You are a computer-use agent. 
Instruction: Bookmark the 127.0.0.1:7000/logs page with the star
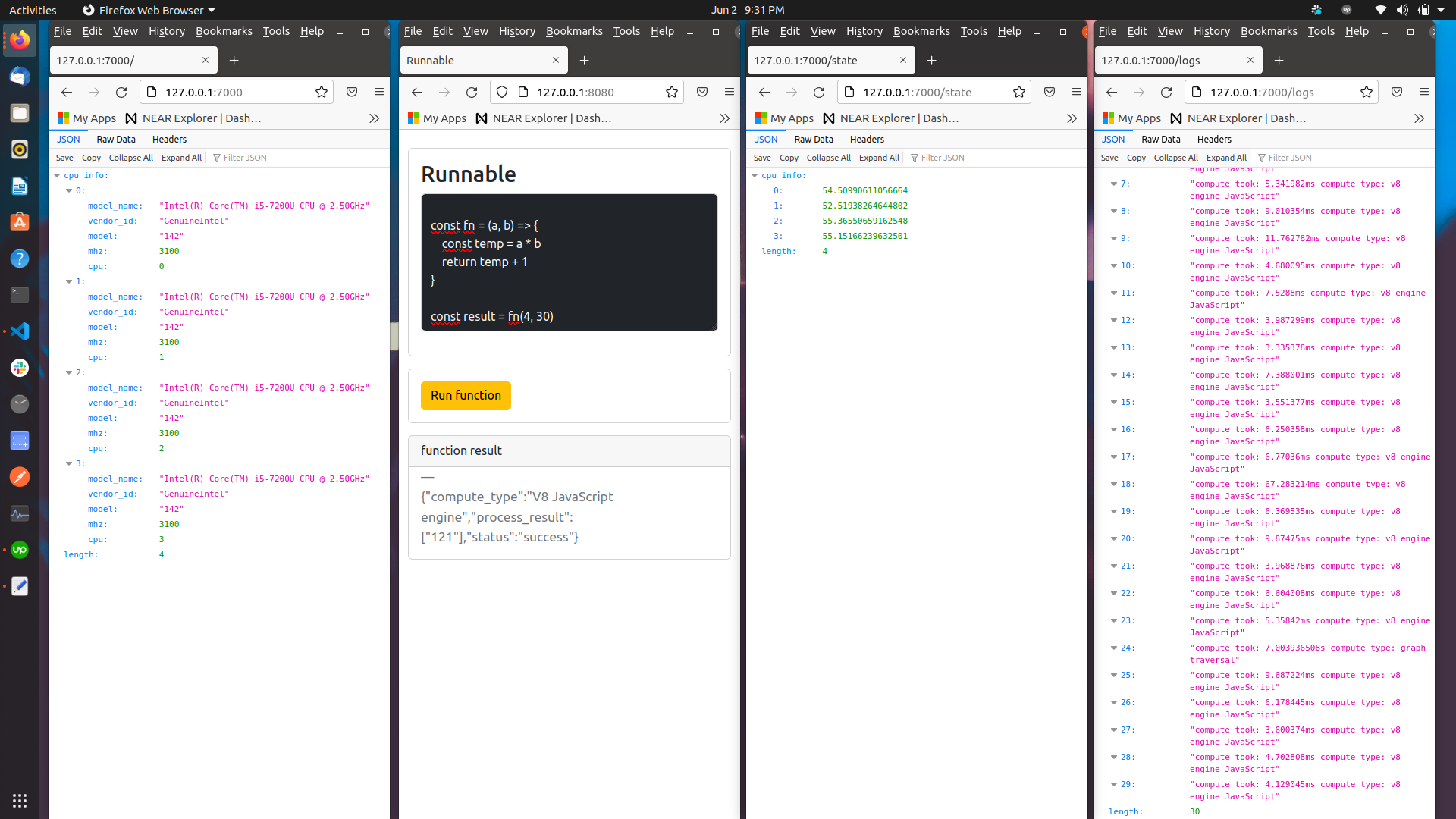pyautogui.click(x=1367, y=93)
